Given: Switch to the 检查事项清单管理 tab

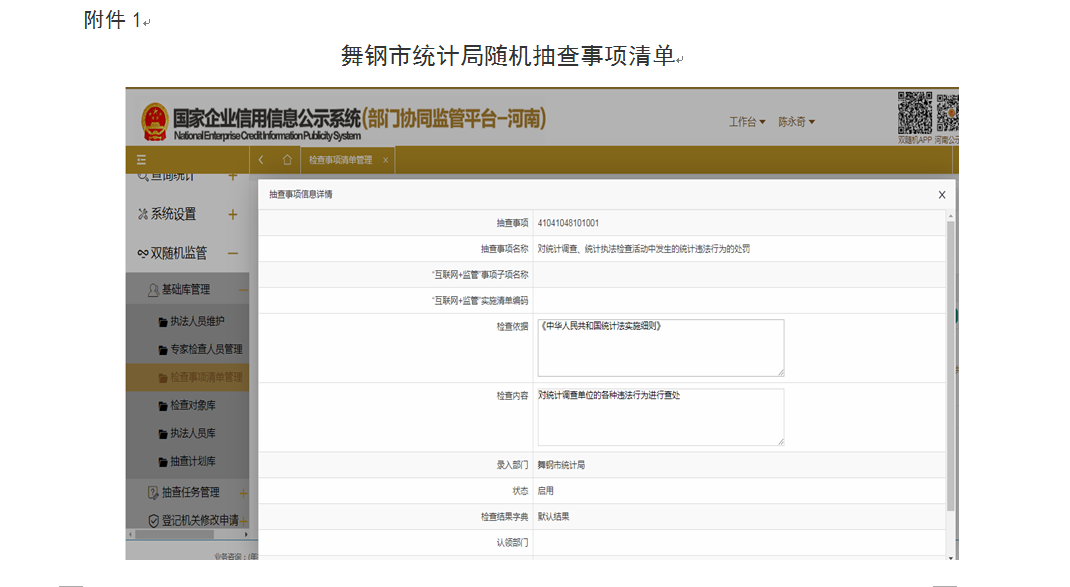Looking at the screenshot, I should [x=341, y=160].
